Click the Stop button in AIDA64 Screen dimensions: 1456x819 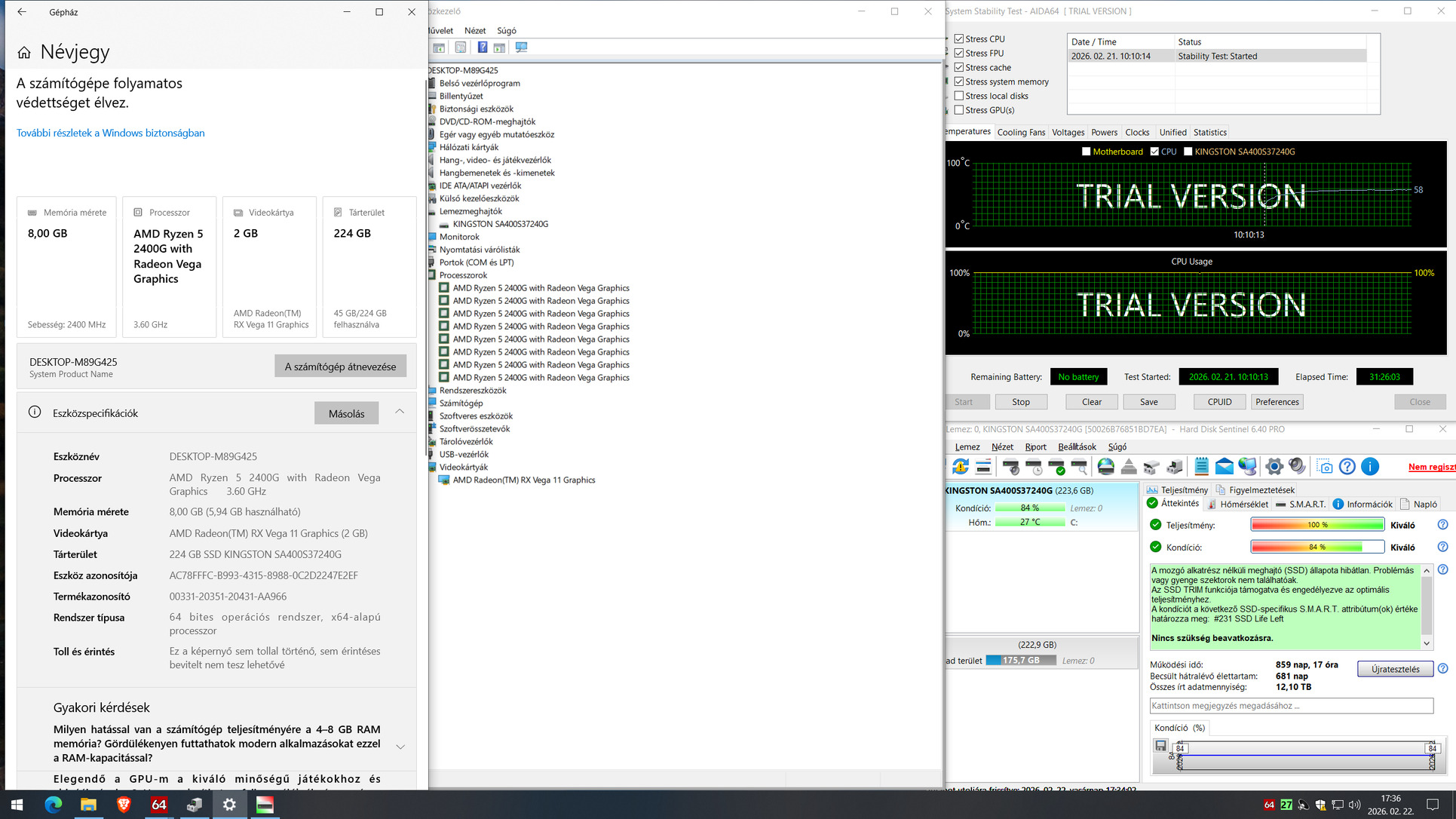click(x=1020, y=402)
